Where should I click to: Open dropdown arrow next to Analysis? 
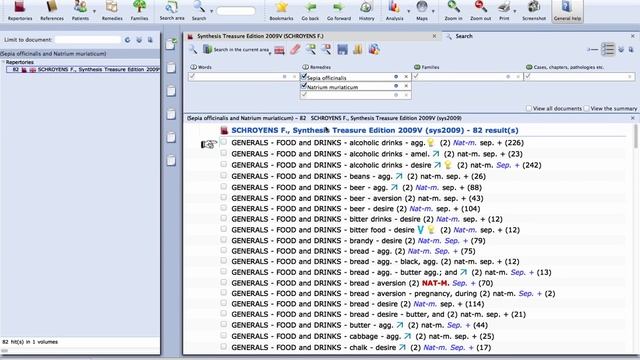(408, 11)
